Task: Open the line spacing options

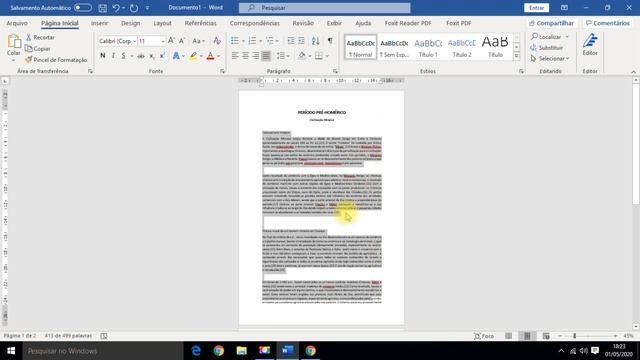Action: [283, 56]
